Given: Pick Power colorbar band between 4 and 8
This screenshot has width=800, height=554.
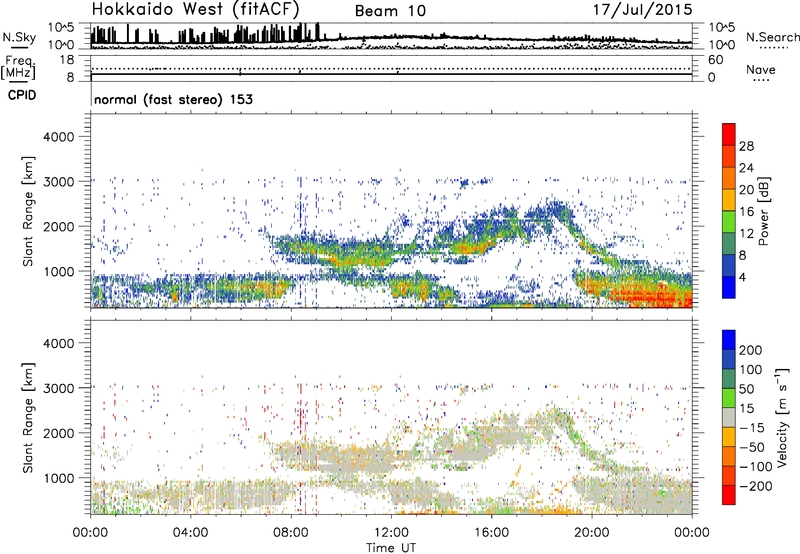Looking at the screenshot, I should pyautogui.click(x=729, y=266).
